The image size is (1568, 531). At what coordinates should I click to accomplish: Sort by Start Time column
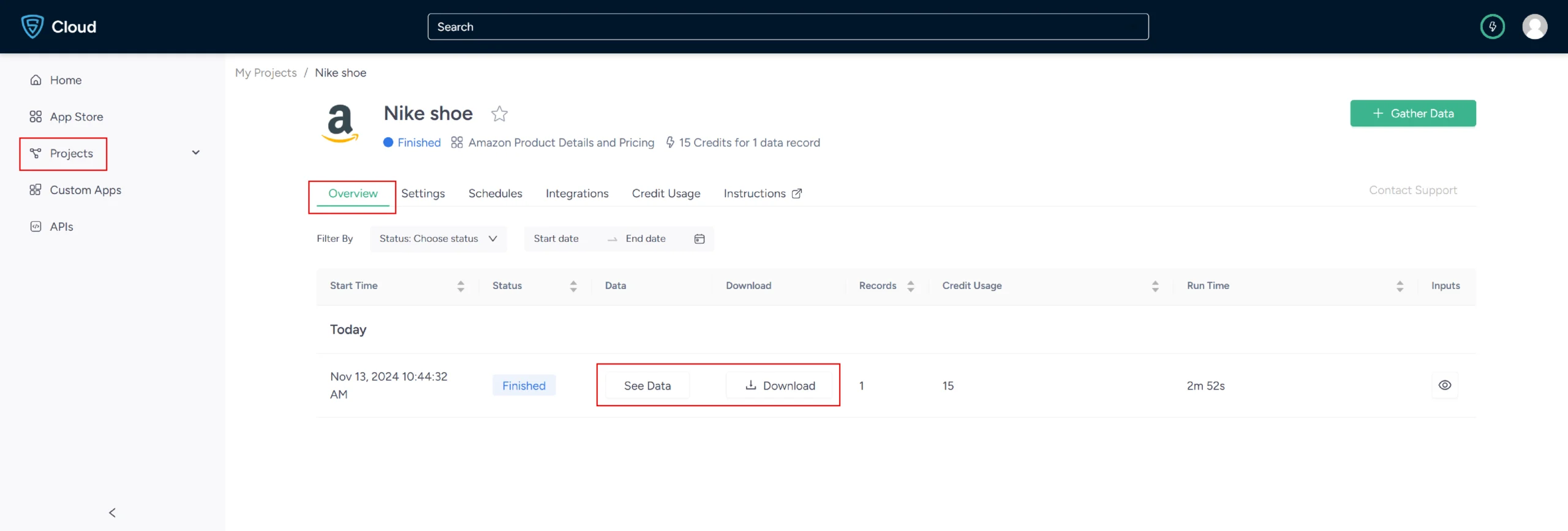(x=461, y=286)
